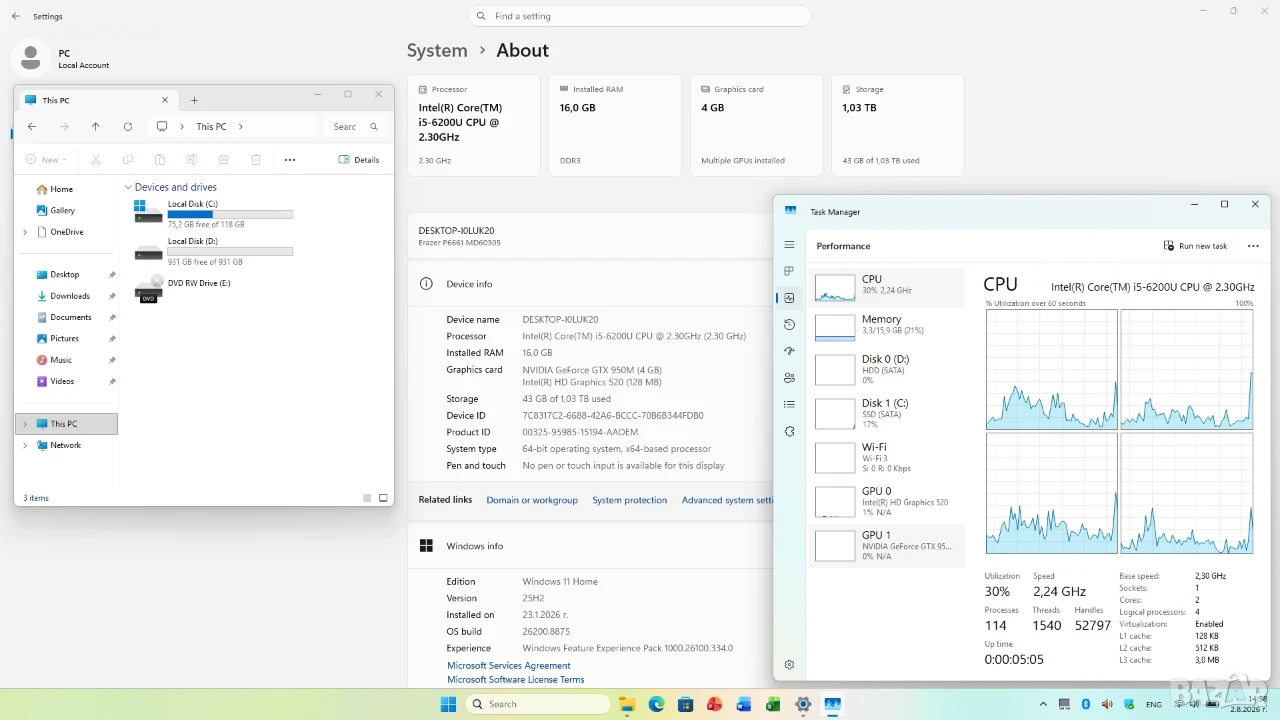Click the Copy icon in Explorer toolbar
The image size is (1280, 720).
(x=128, y=160)
